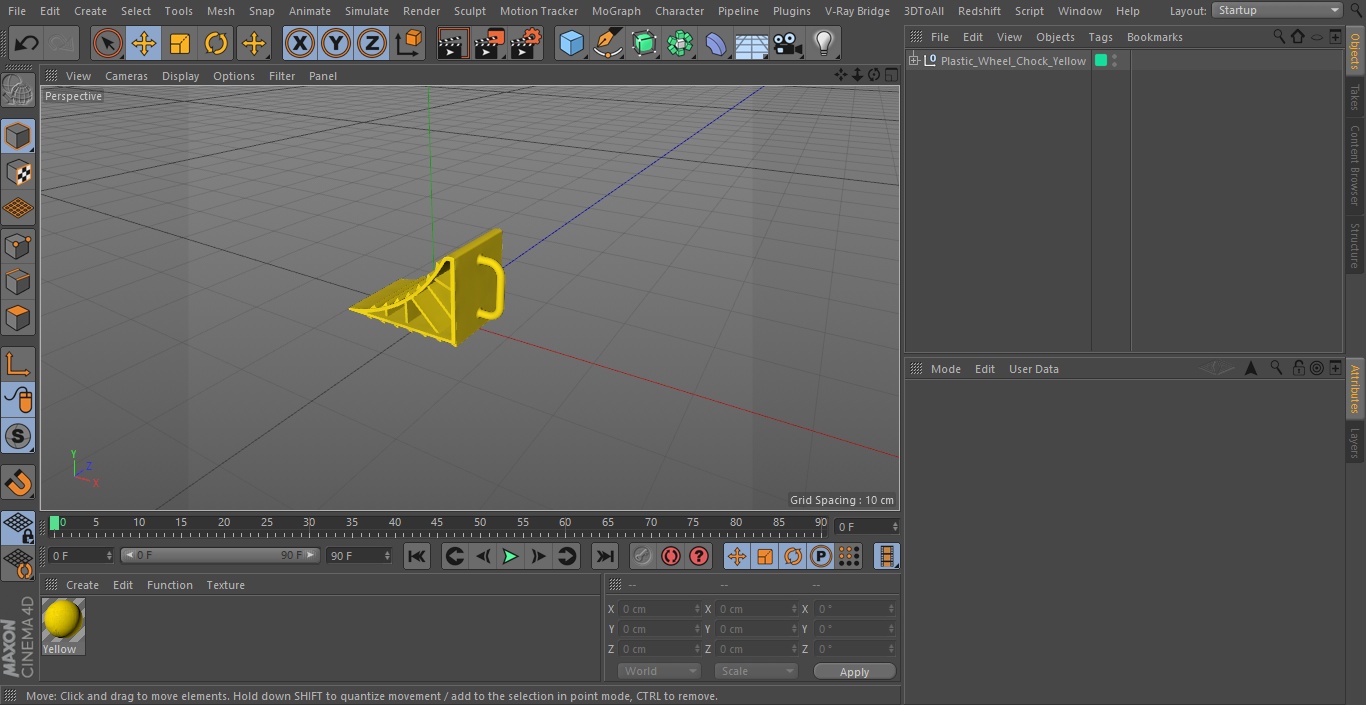
Task: Open Edit Render Settings
Action: point(526,43)
